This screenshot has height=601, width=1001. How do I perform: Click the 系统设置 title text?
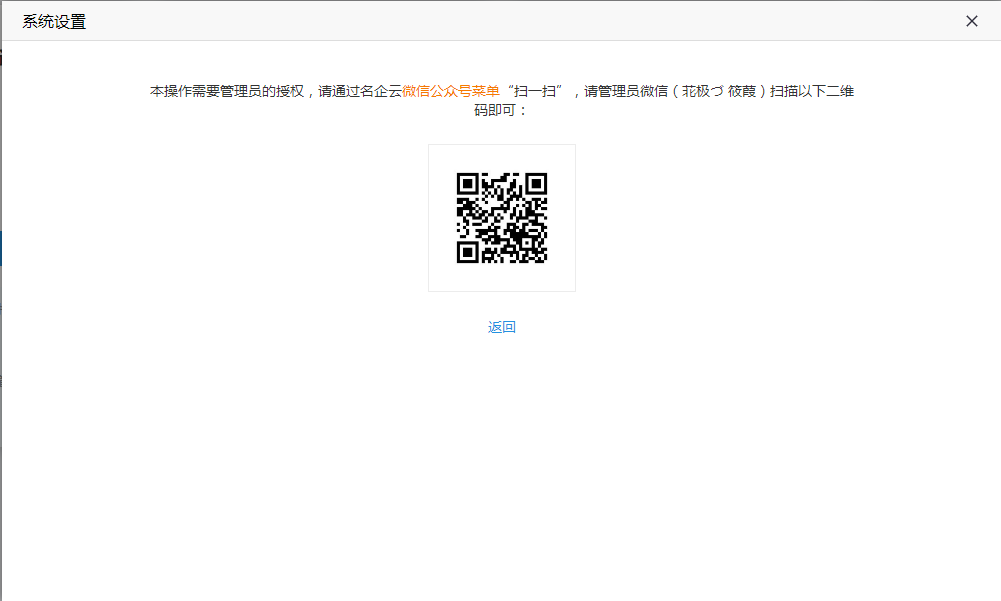click(x=54, y=21)
